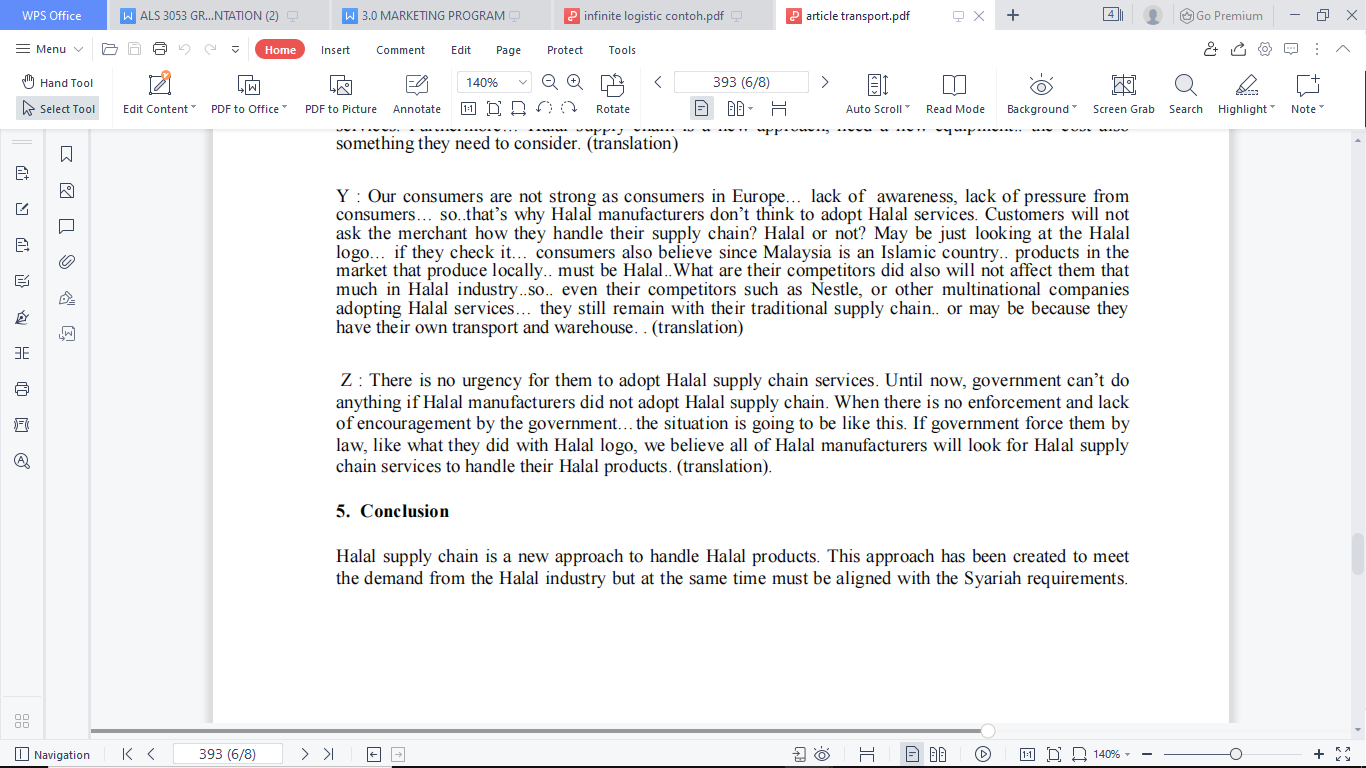Toggle the Navigation pane
The image size is (1366, 768).
tap(52, 754)
